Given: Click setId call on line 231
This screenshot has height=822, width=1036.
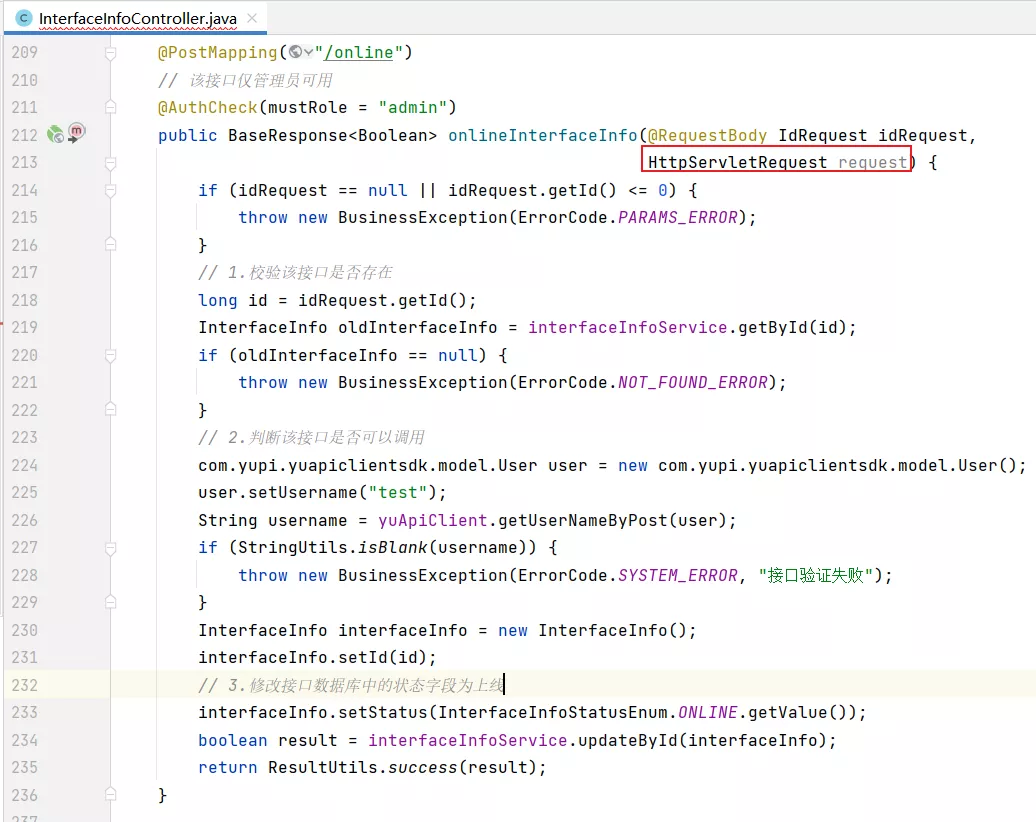Looking at the screenshot, I should pos(363,657).
